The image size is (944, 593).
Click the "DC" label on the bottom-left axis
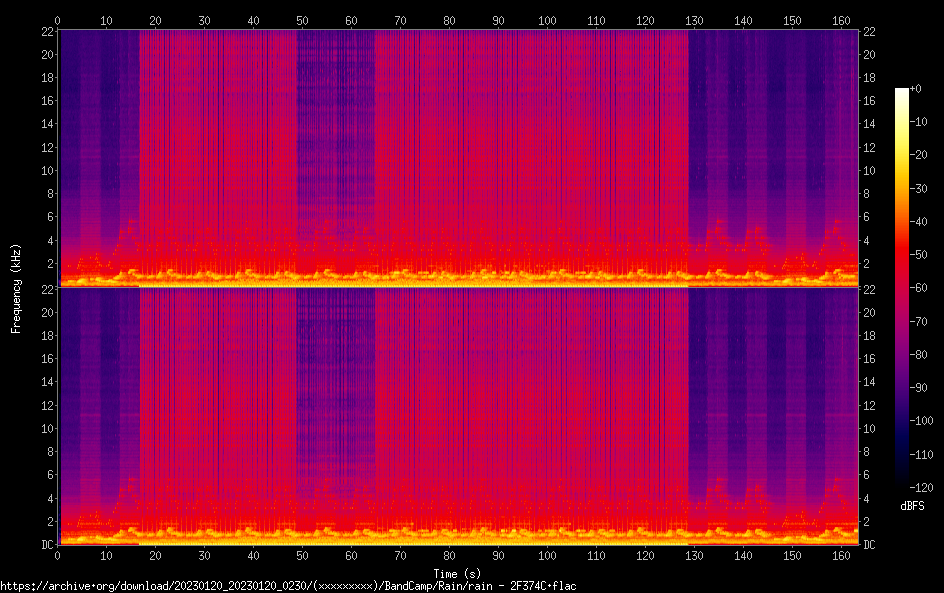click(x=46, y=545)
